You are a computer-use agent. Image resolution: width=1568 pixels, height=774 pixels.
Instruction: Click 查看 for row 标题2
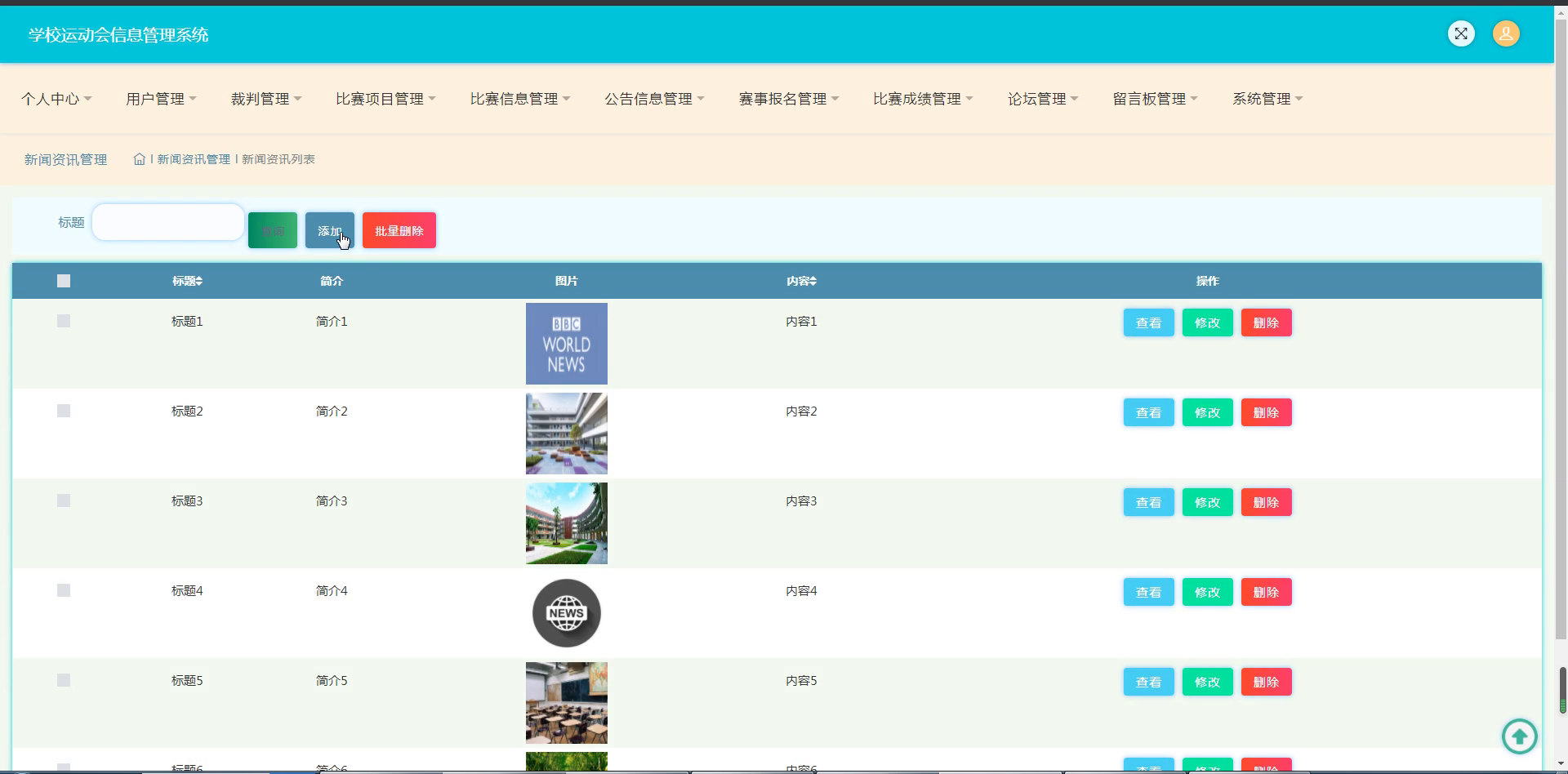click(x=1149, y=412)
